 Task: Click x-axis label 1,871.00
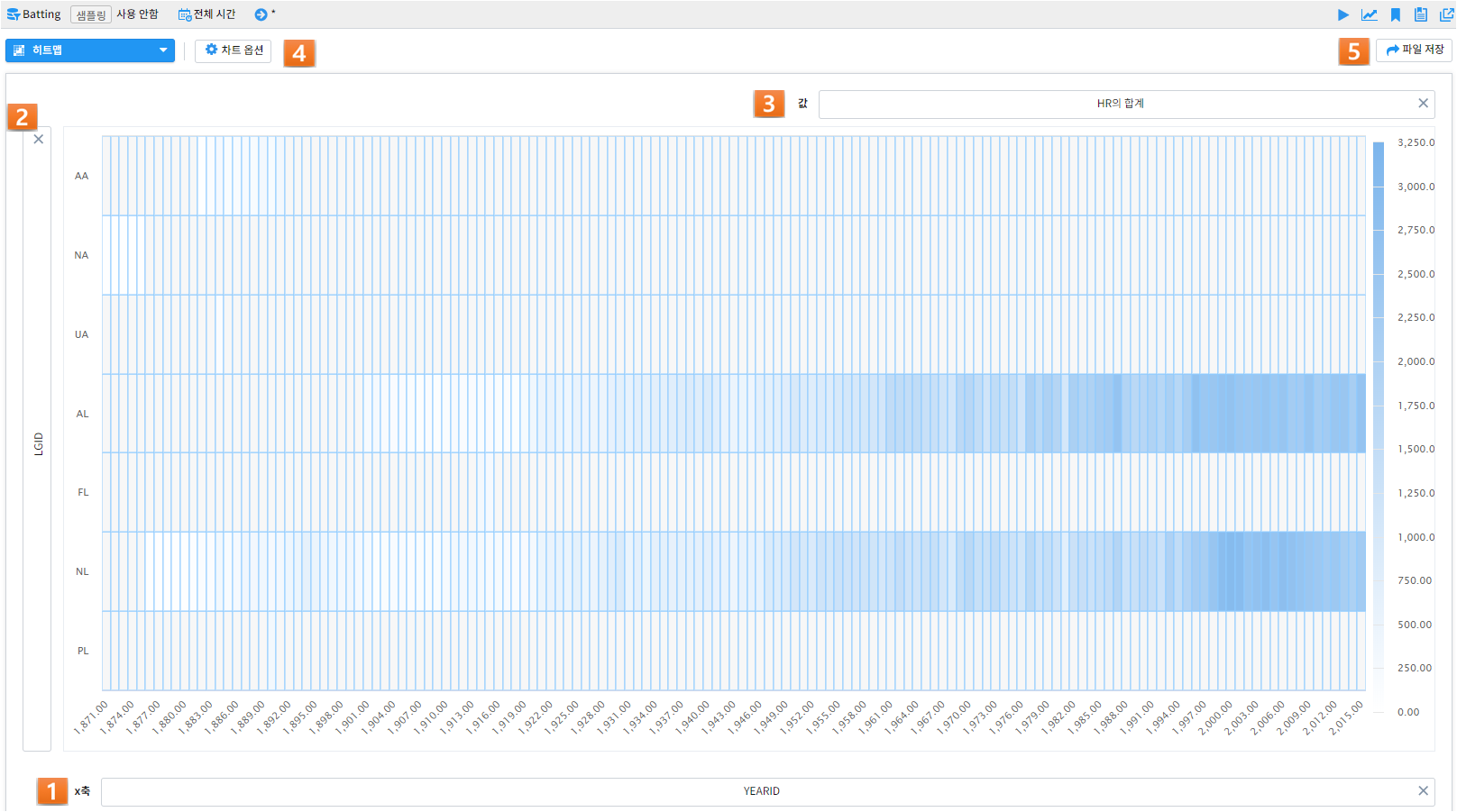click(91, 717)
